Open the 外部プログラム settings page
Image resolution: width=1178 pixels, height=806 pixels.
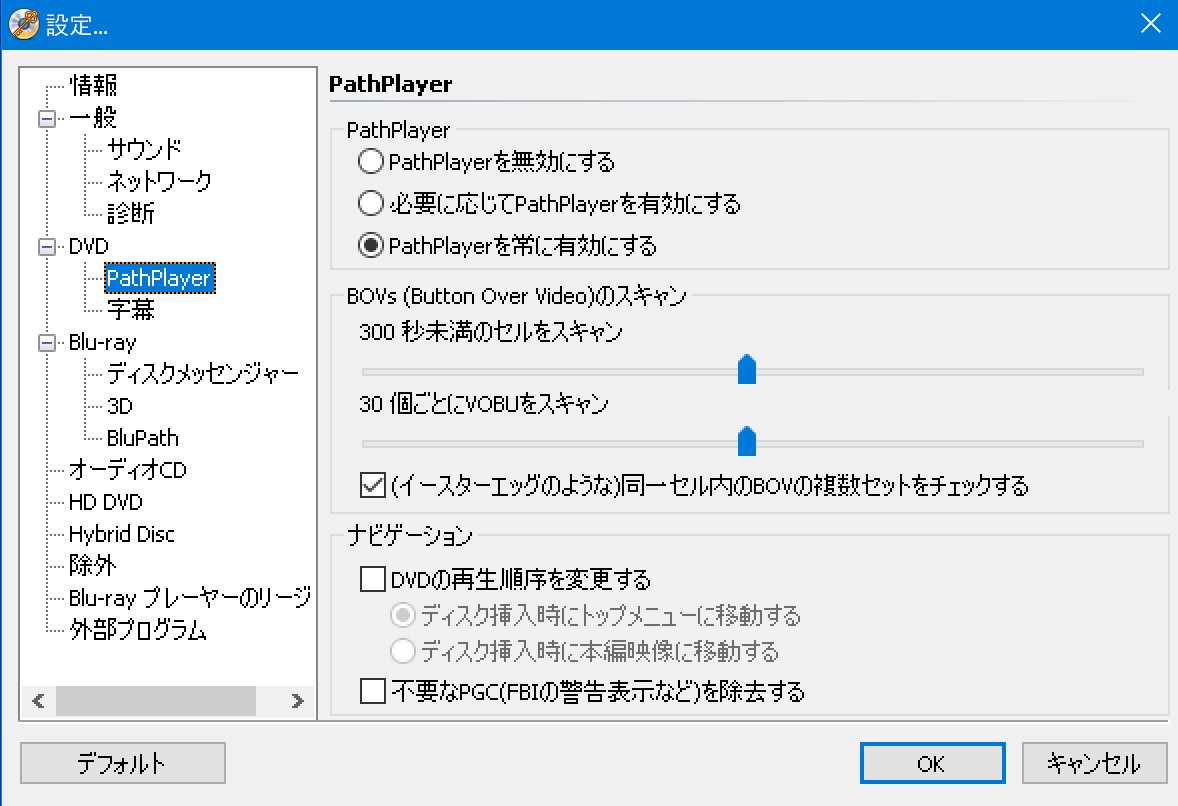click(137, 629)
